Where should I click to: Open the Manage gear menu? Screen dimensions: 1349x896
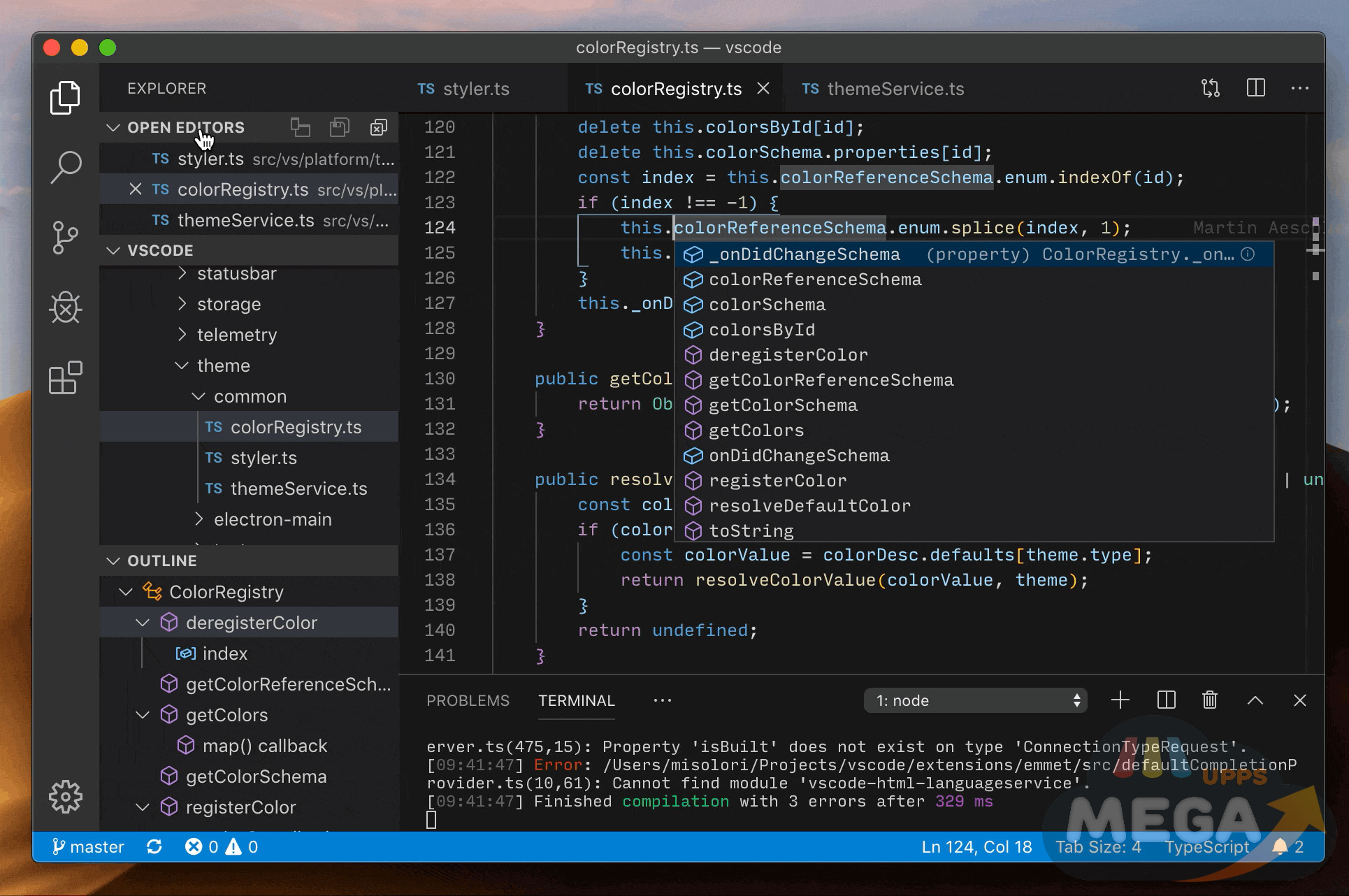tap(66, 796)
